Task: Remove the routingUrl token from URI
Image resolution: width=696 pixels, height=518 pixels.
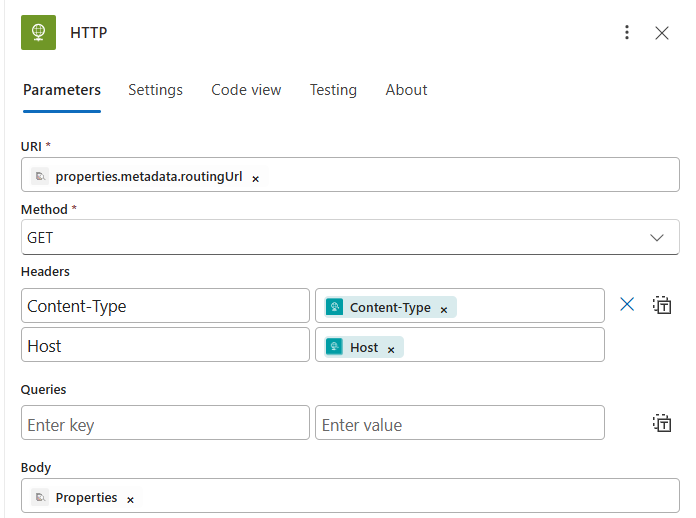Action: tap(255, 178)
